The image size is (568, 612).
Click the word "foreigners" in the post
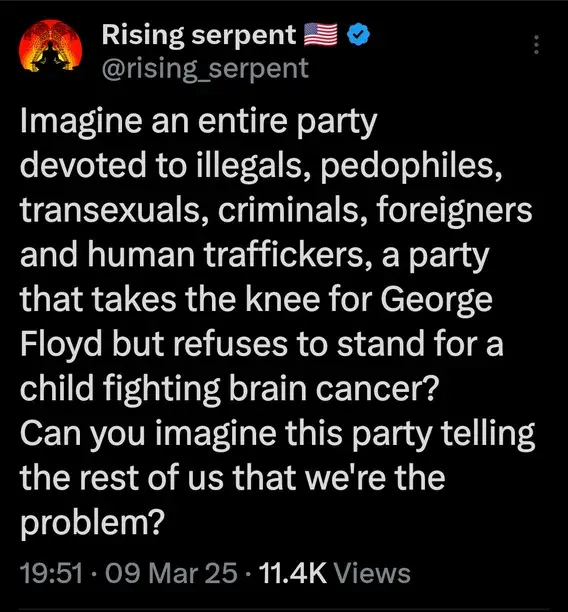click(454, 211)
